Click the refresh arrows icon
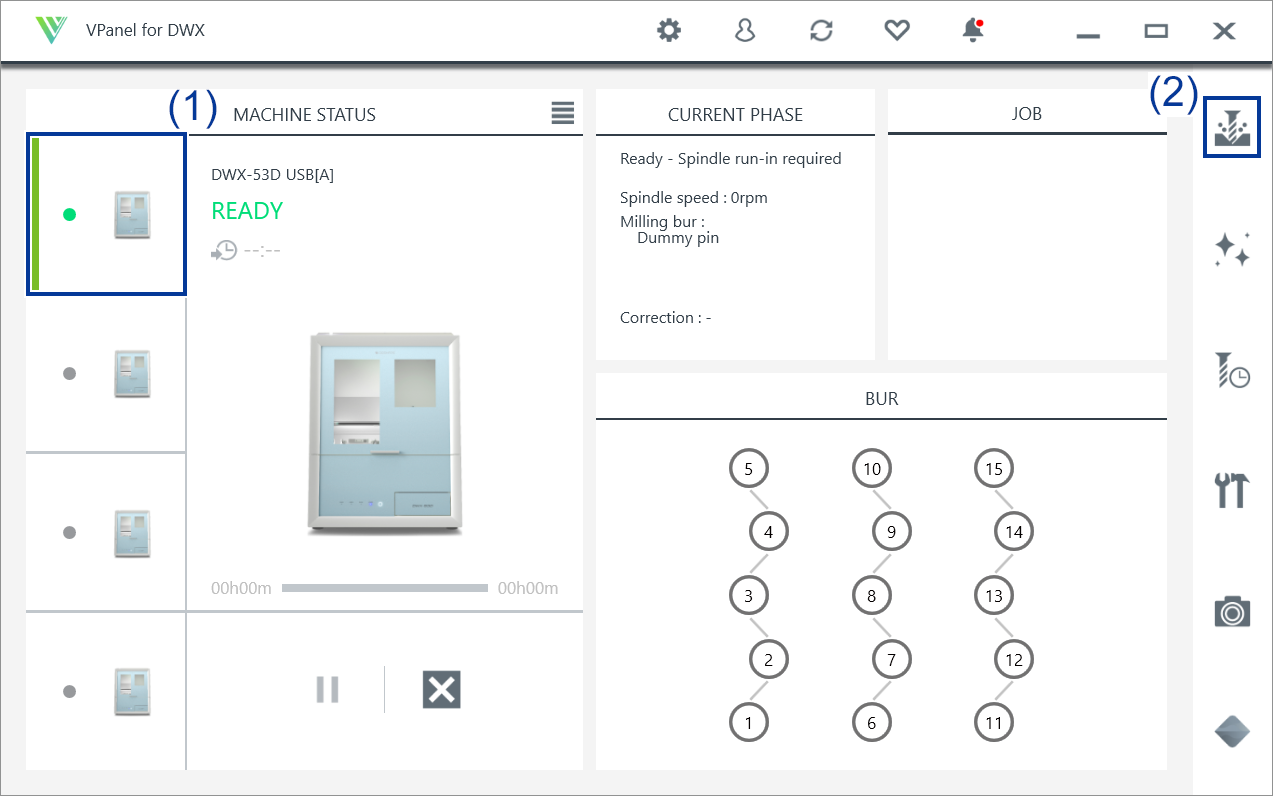 pos(821,31)
